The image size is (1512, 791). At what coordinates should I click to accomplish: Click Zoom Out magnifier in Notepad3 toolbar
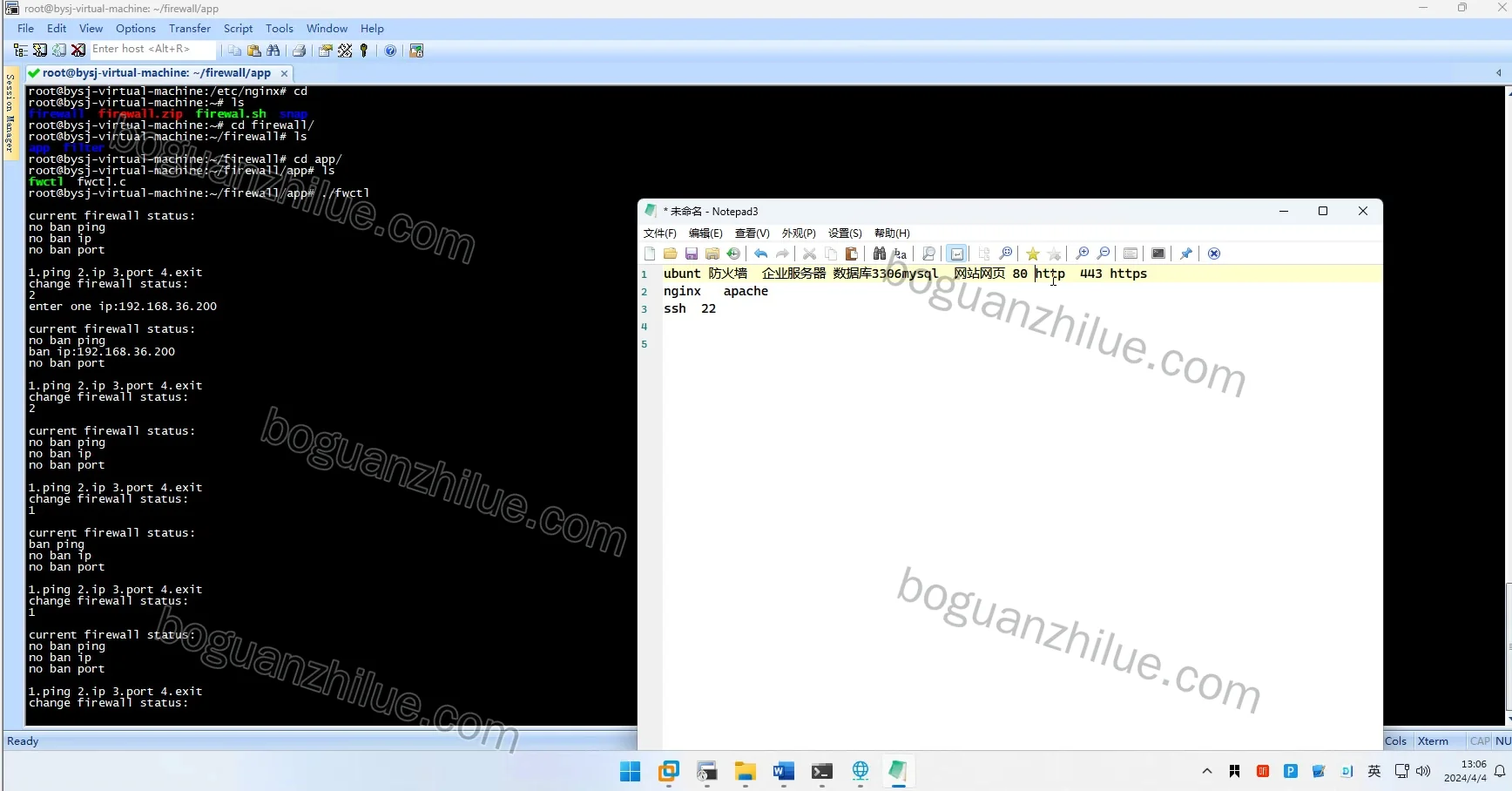[x=1104, y=254]
